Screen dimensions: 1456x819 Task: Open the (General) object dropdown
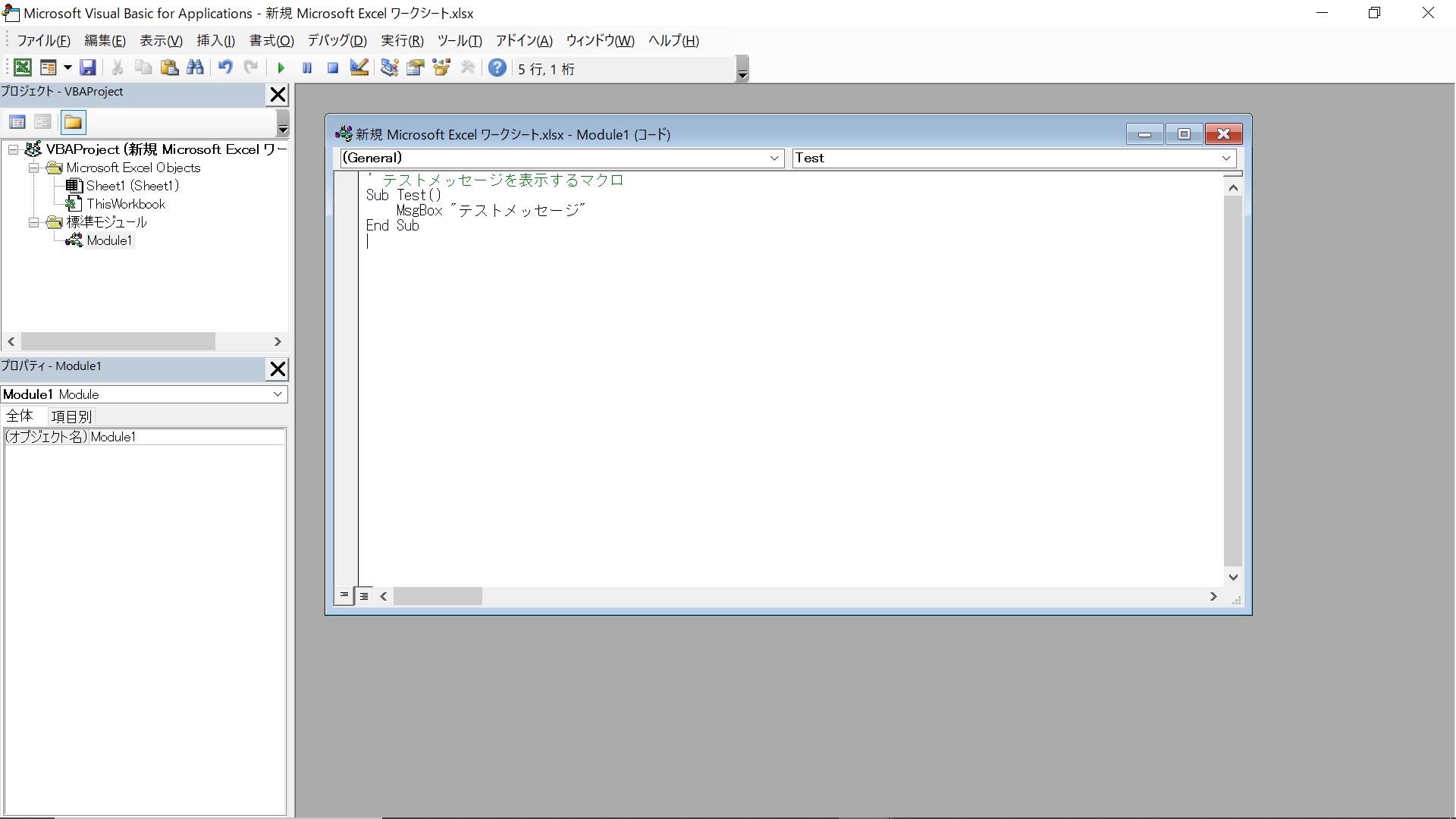(774, 158)
